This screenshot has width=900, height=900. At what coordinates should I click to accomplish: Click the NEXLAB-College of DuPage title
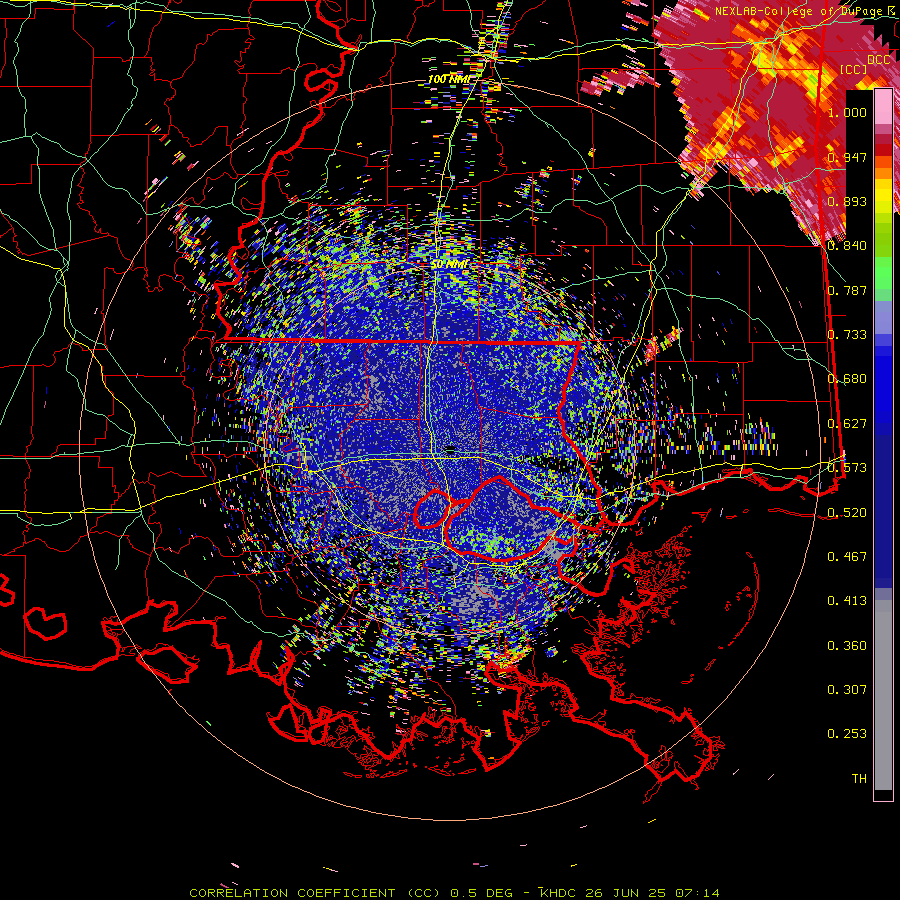807,11
